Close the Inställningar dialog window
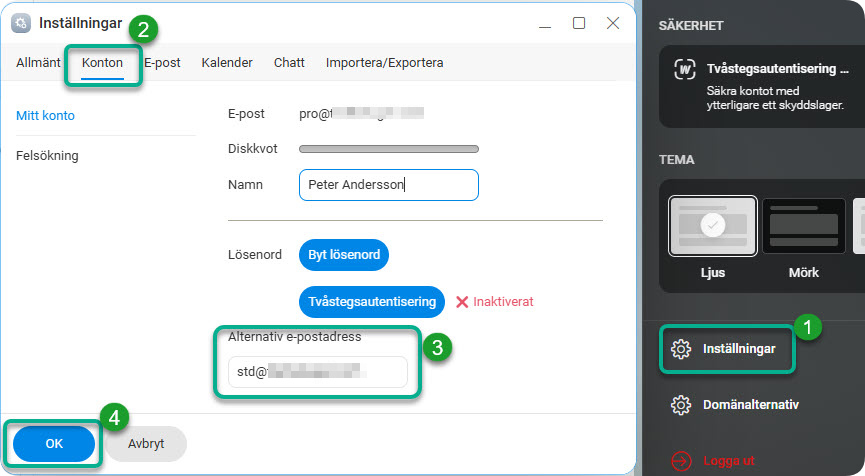This screenshot has height=476, width=865. coord(613,23)
